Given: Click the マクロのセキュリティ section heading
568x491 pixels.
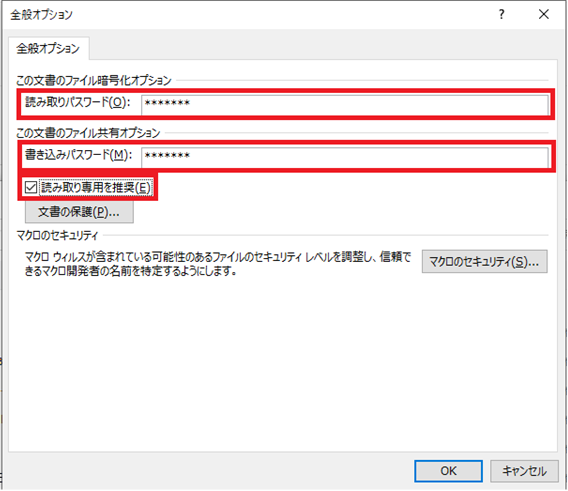Looking at the screenshot, I should coord(57,236).
